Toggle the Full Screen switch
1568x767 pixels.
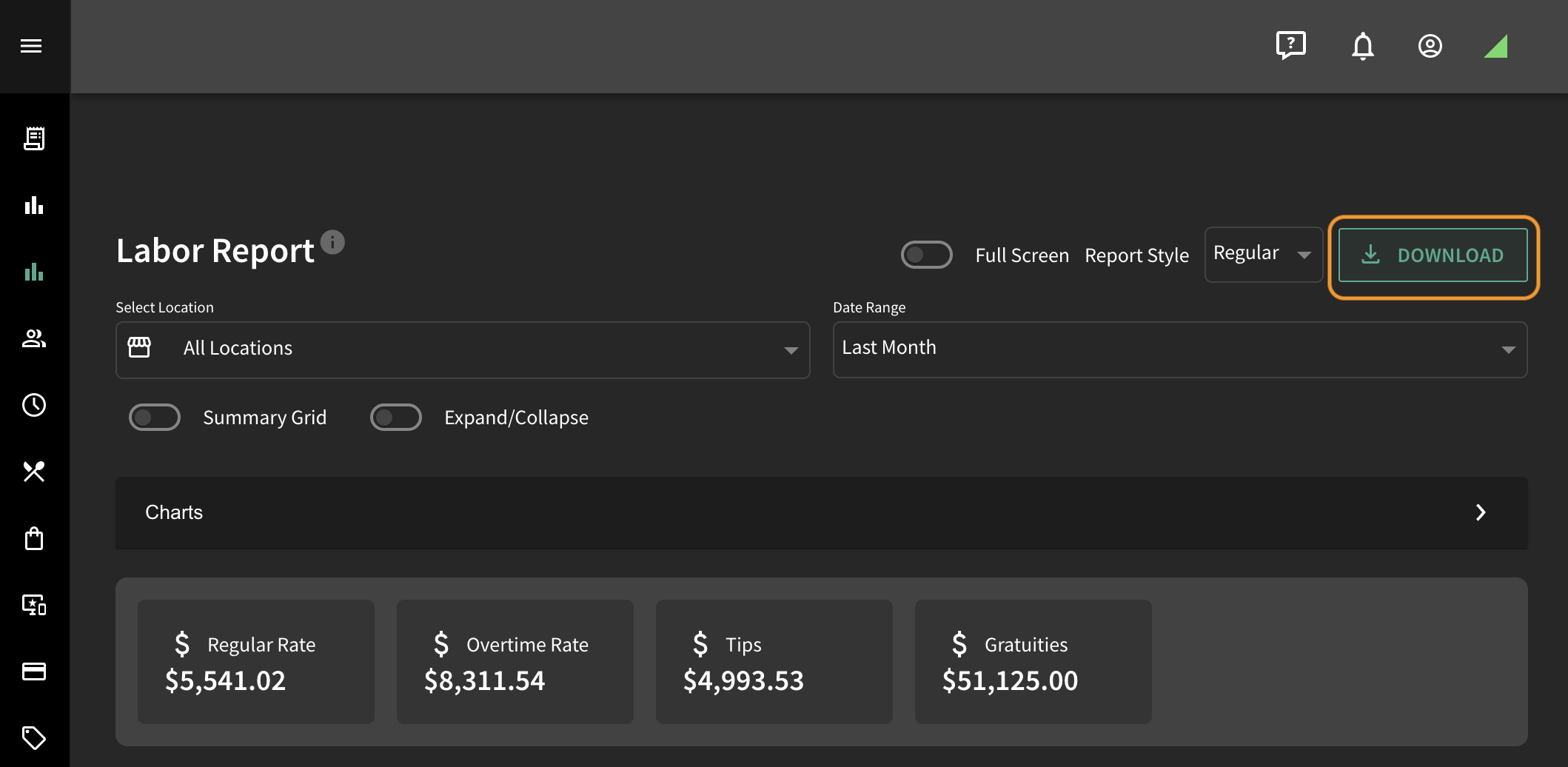[x=926, y=255]
